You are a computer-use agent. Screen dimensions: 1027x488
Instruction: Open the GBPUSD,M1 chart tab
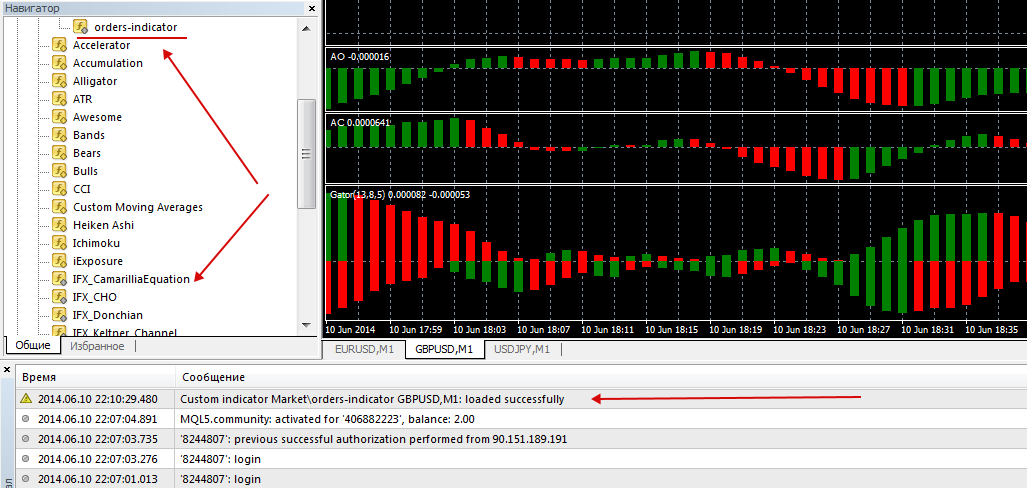(x=444, y=350)
